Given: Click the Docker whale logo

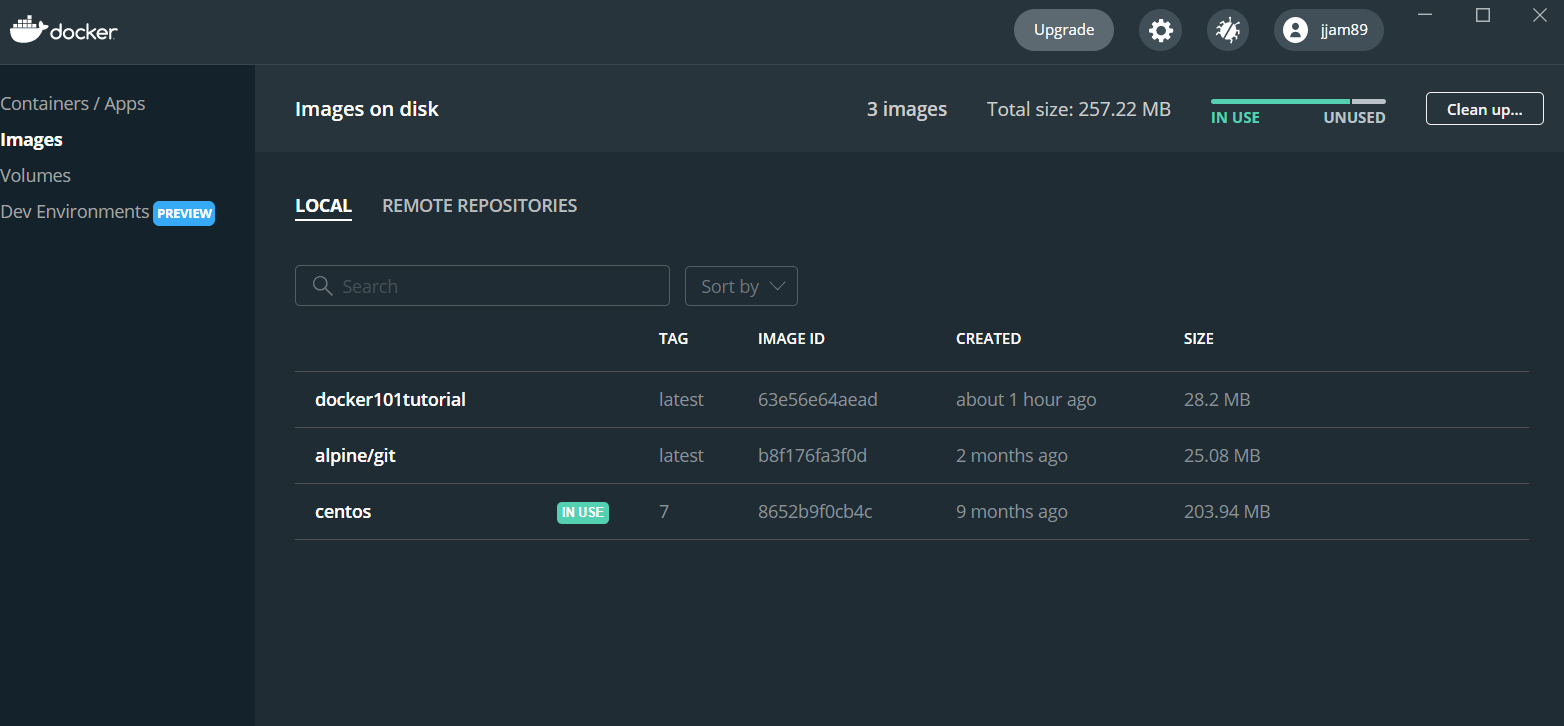Looking at the screenshot, I should point(64,29).
